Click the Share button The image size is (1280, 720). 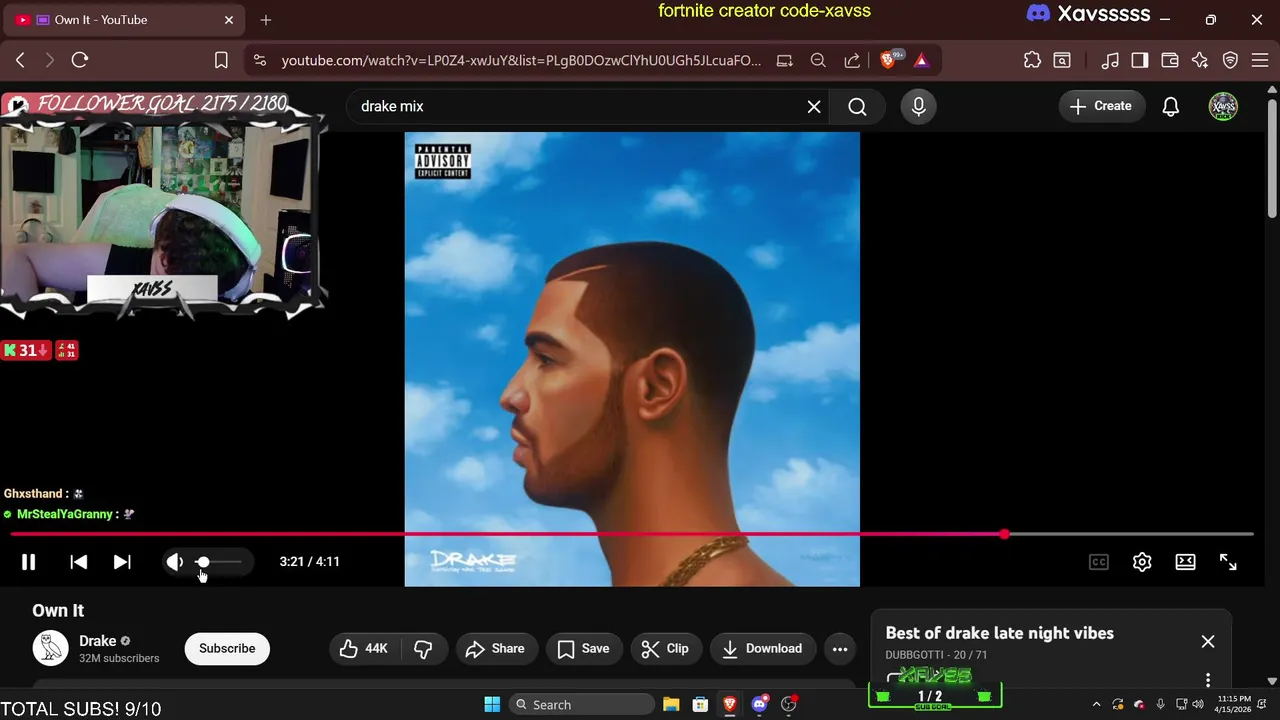coord(496,649)
